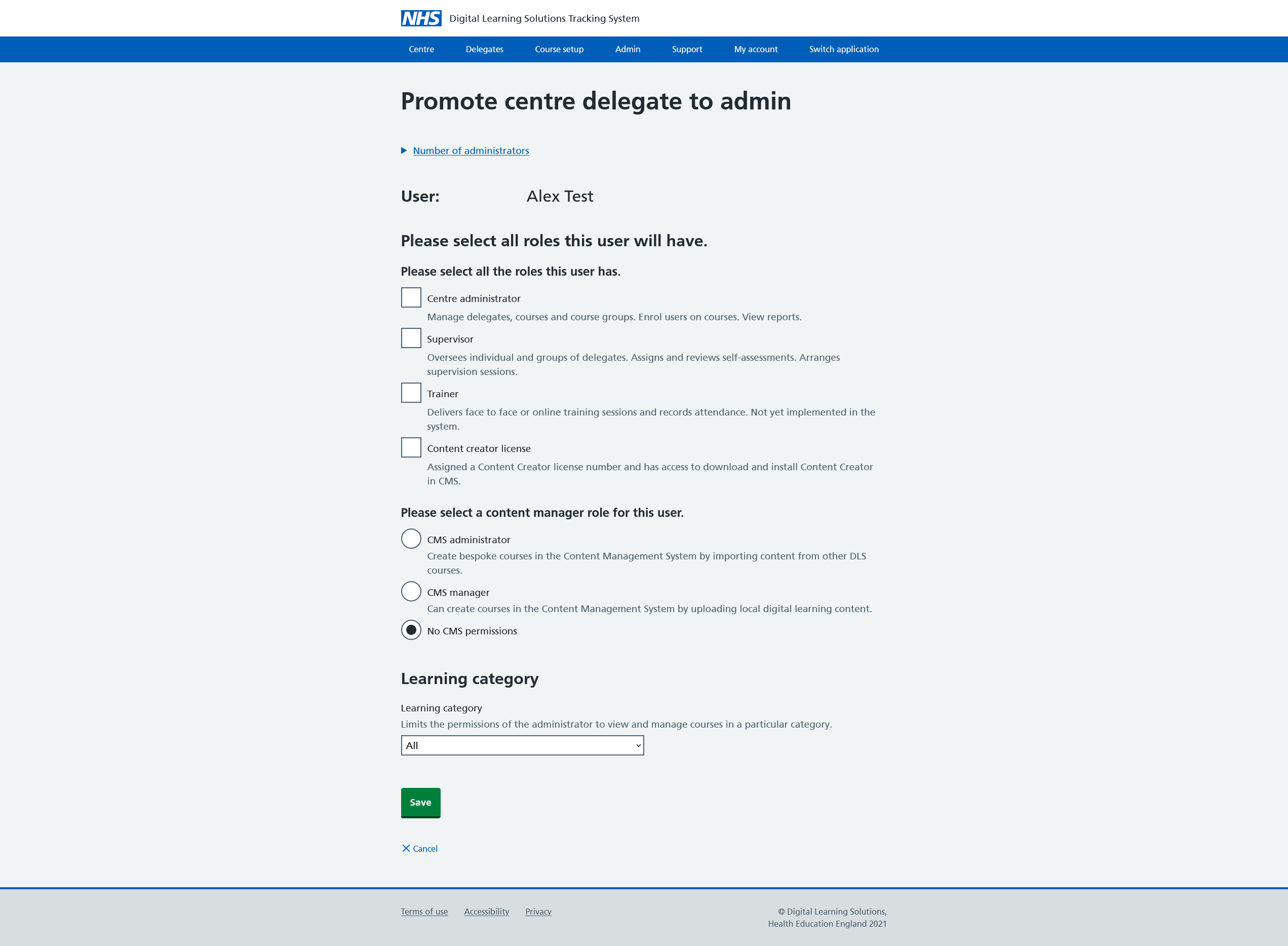Click the Cancel X icon
The height and width of the screenshot is (946, 1288).
[x=406, y=848]
